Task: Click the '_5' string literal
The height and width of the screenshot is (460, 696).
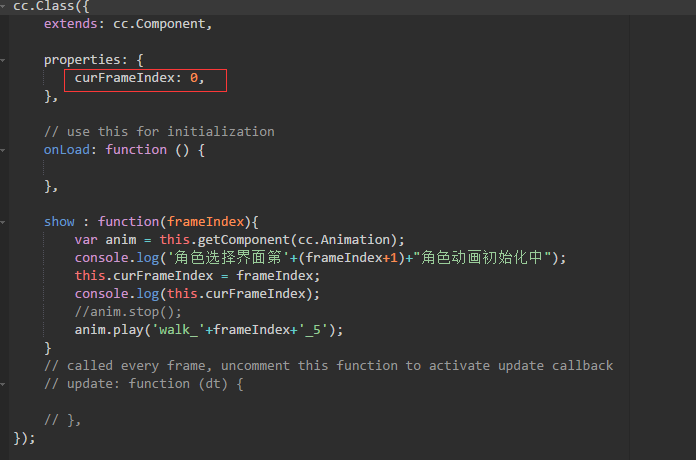Action: (312, 330)
